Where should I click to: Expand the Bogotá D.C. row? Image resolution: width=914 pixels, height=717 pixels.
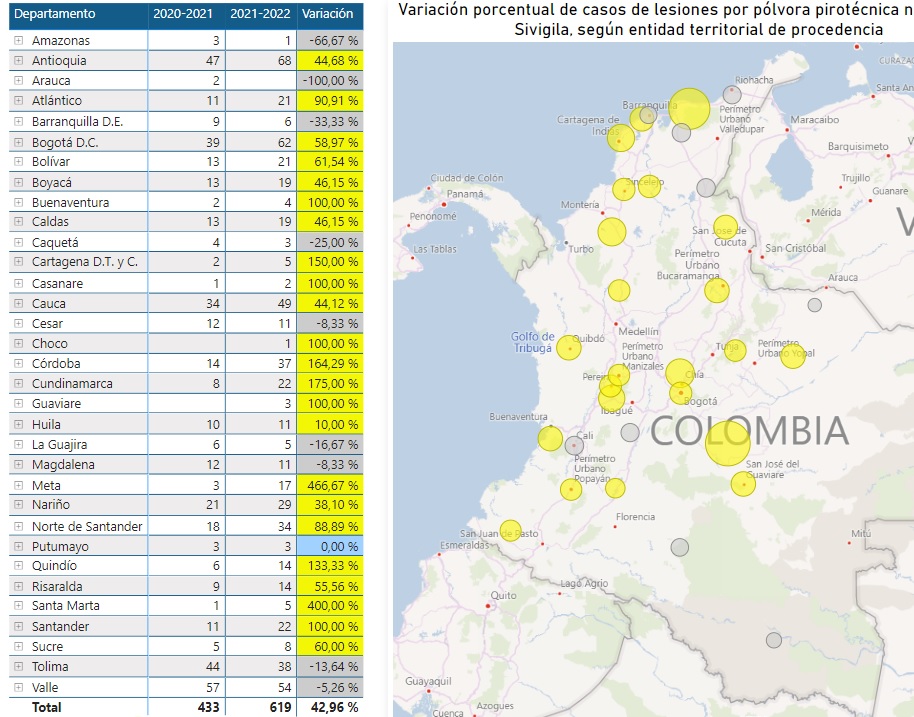pos(18,142)
